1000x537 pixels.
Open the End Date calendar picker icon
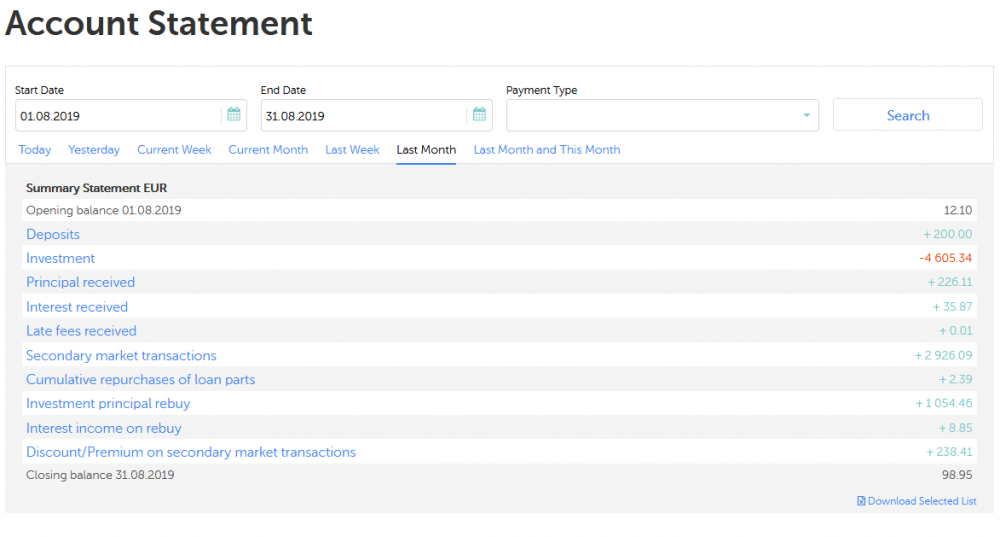[x=479, y=115]
